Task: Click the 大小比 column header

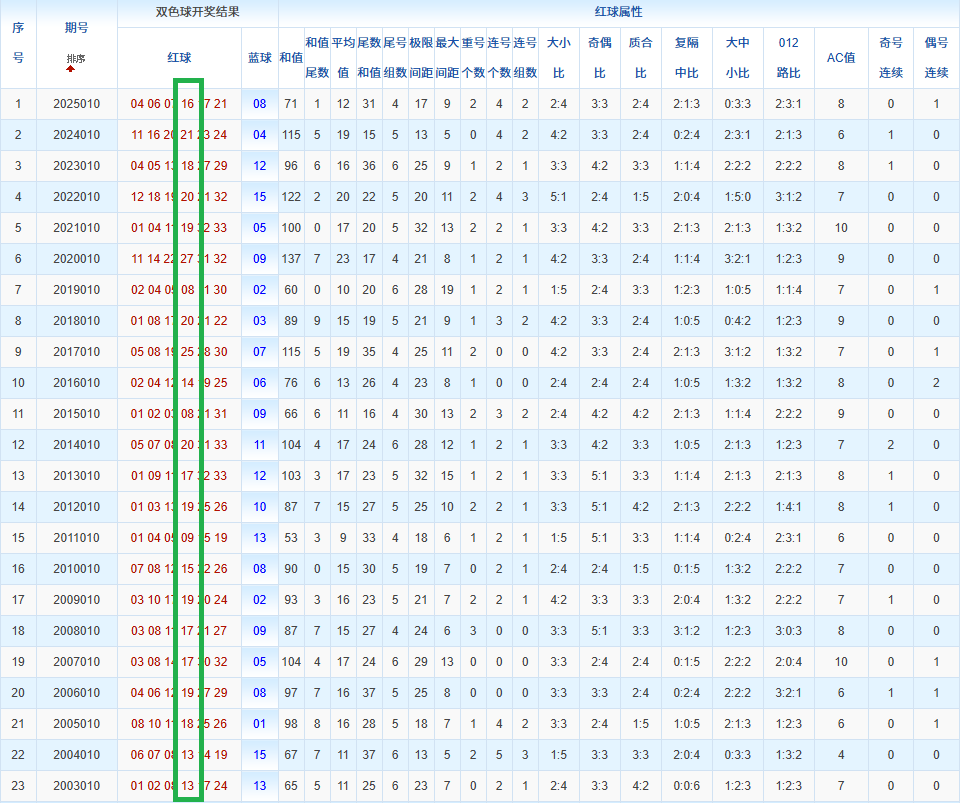Action: pyautogui.click(x=558, y=58)
